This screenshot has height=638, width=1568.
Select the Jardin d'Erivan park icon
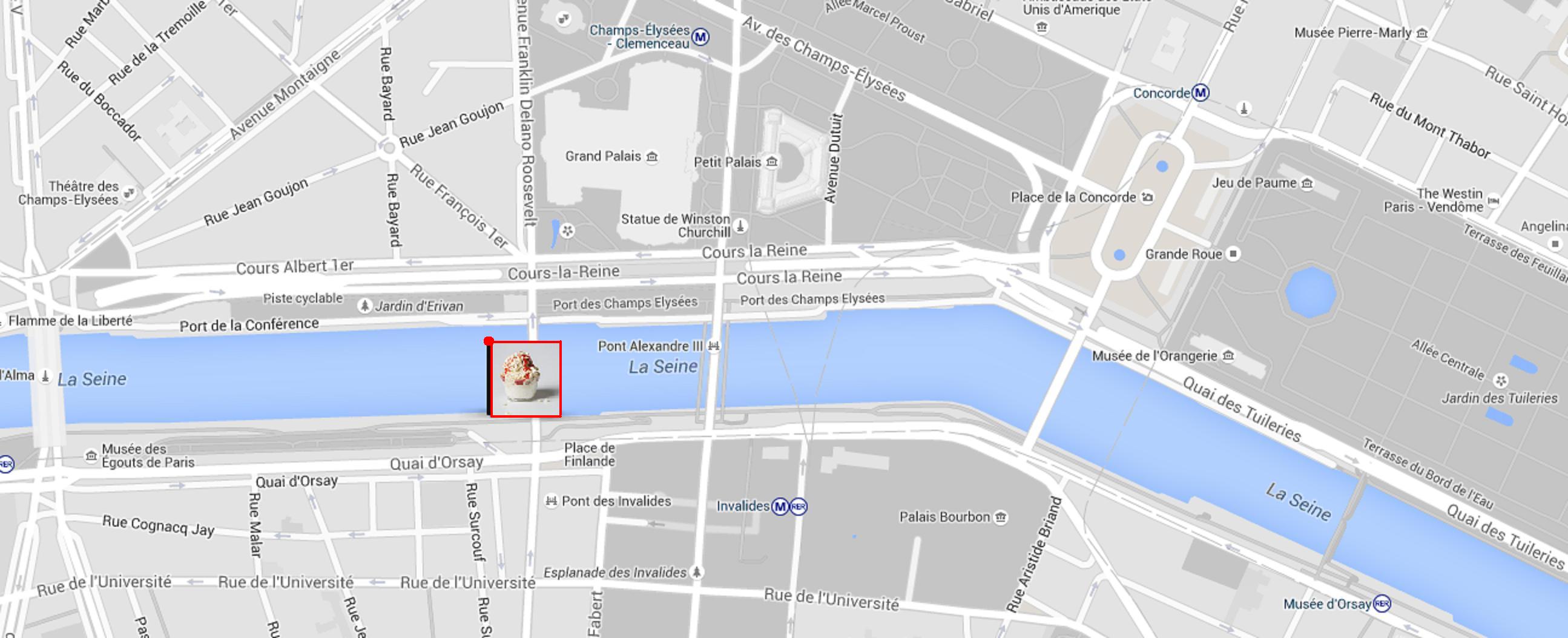pyautogui.click(x=364, y=306)
